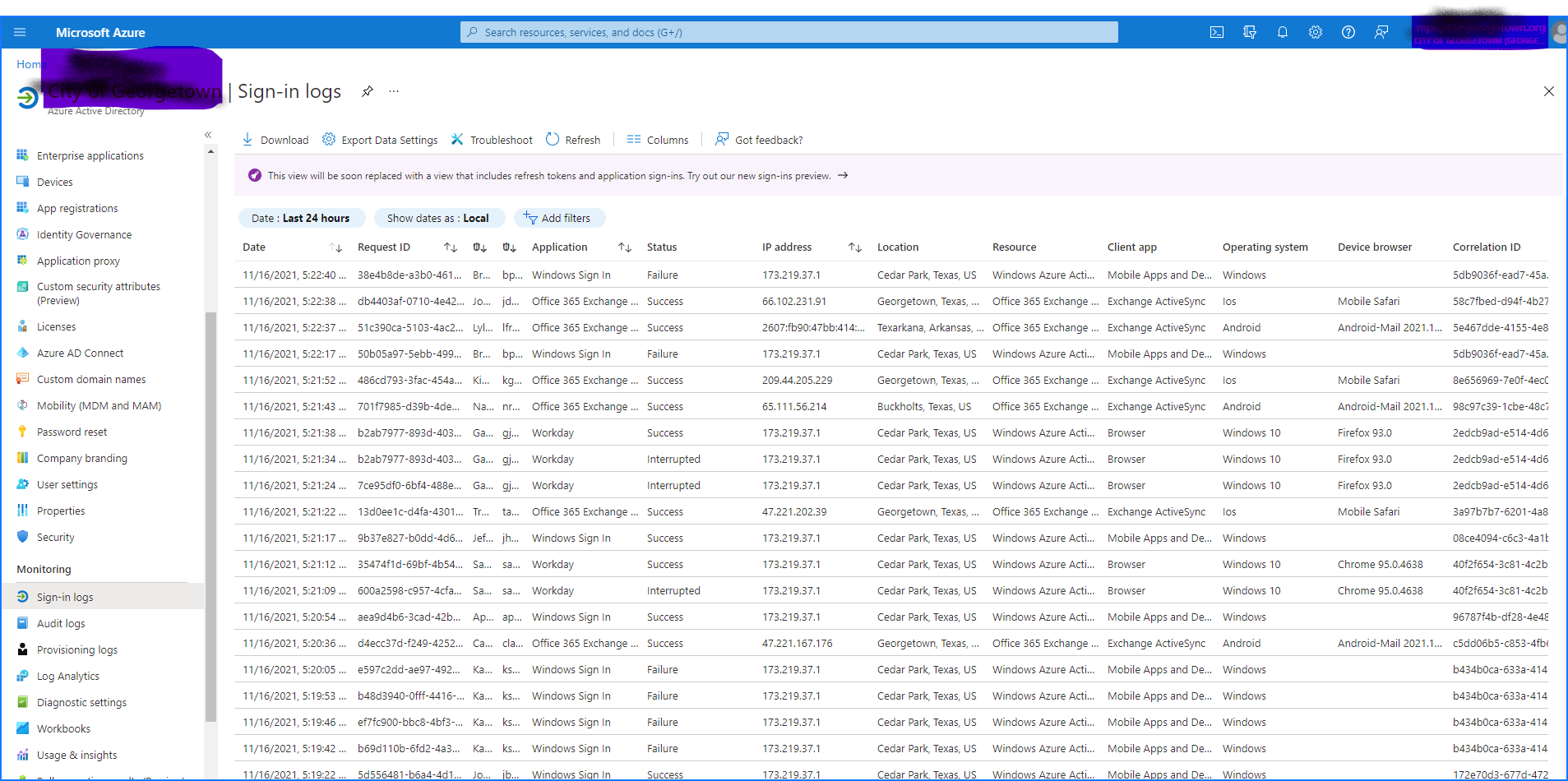Open Audit logs under Monitoring
1568x781 pixels.
click(61, 623)
